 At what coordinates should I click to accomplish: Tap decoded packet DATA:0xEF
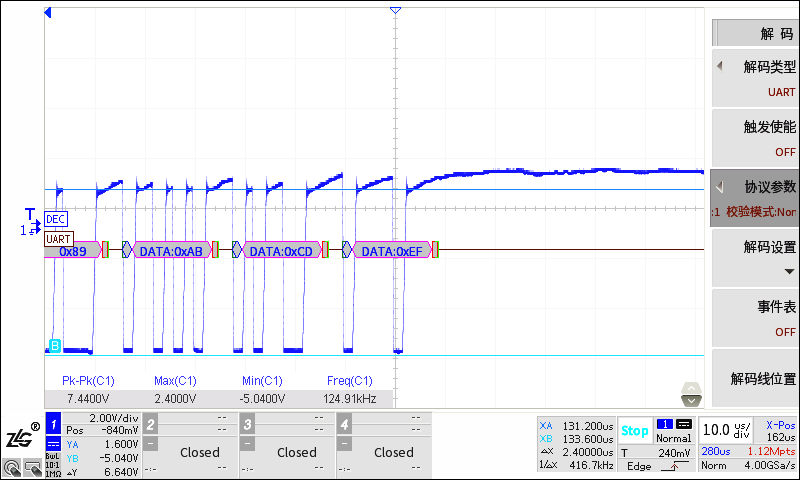pos(392,250)
